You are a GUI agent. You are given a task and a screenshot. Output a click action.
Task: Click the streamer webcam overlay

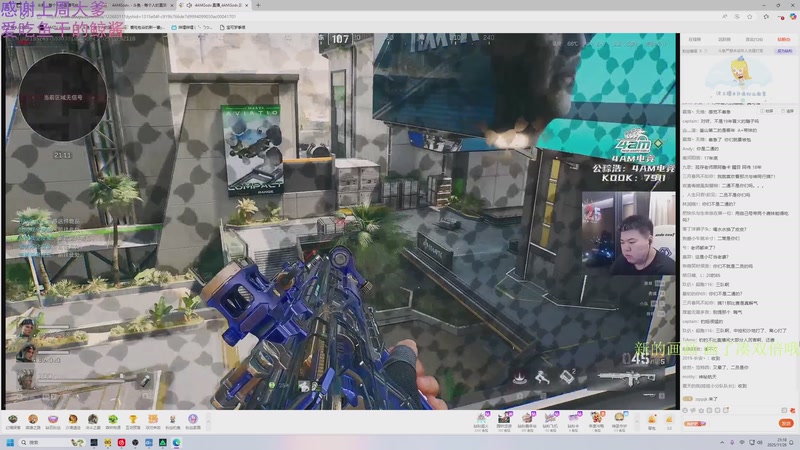pyautogui.click(x=629, y=233)
